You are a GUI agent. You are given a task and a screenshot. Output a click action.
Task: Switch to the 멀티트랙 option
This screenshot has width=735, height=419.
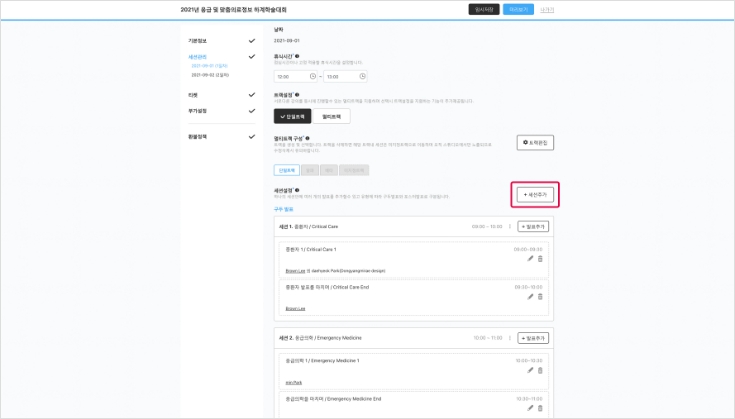coord(338,116)
